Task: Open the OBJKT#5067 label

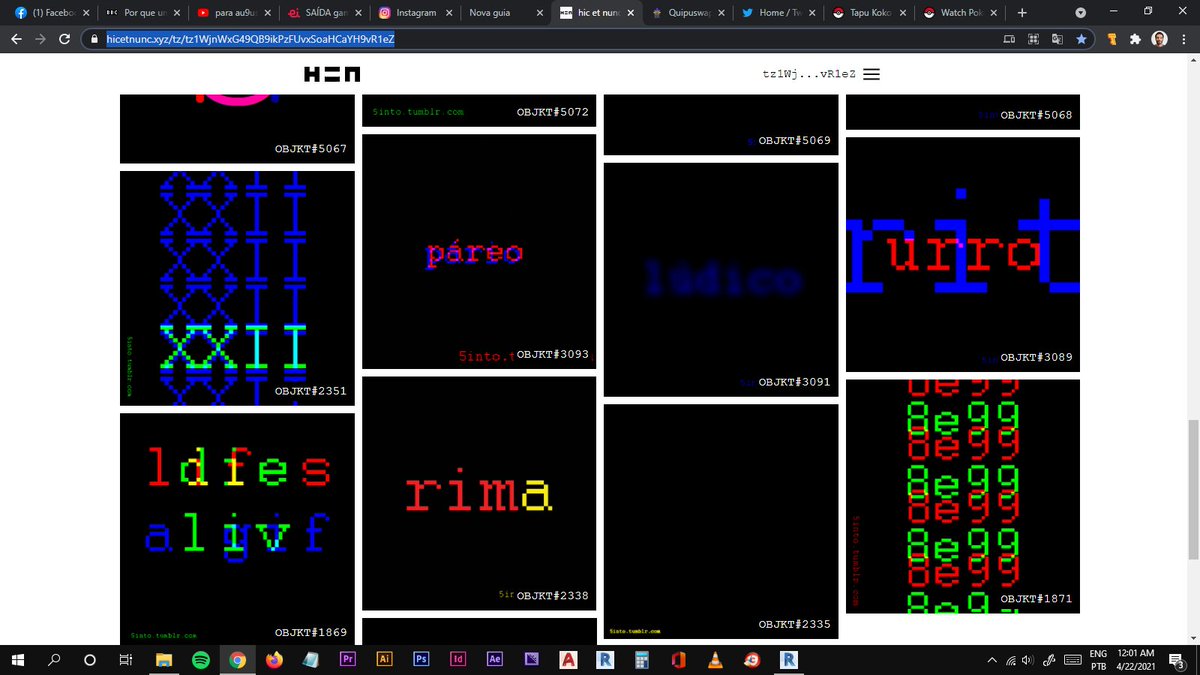Action: (311, 149)
